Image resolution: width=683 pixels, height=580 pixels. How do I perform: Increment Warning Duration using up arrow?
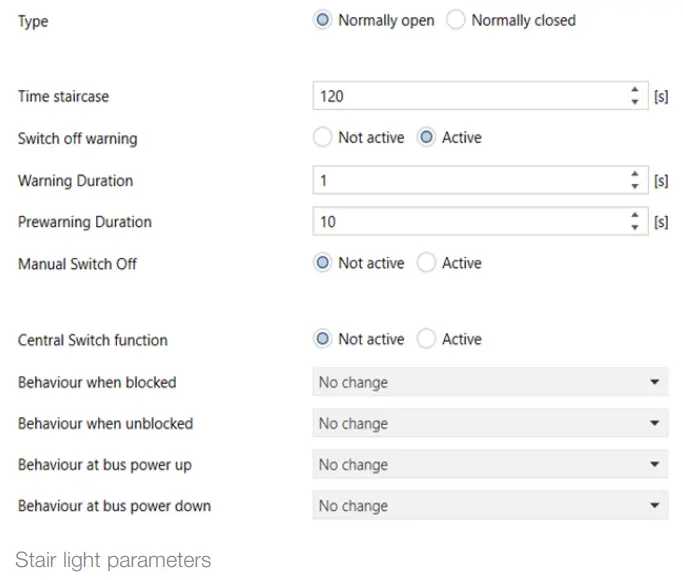[634, 175]
